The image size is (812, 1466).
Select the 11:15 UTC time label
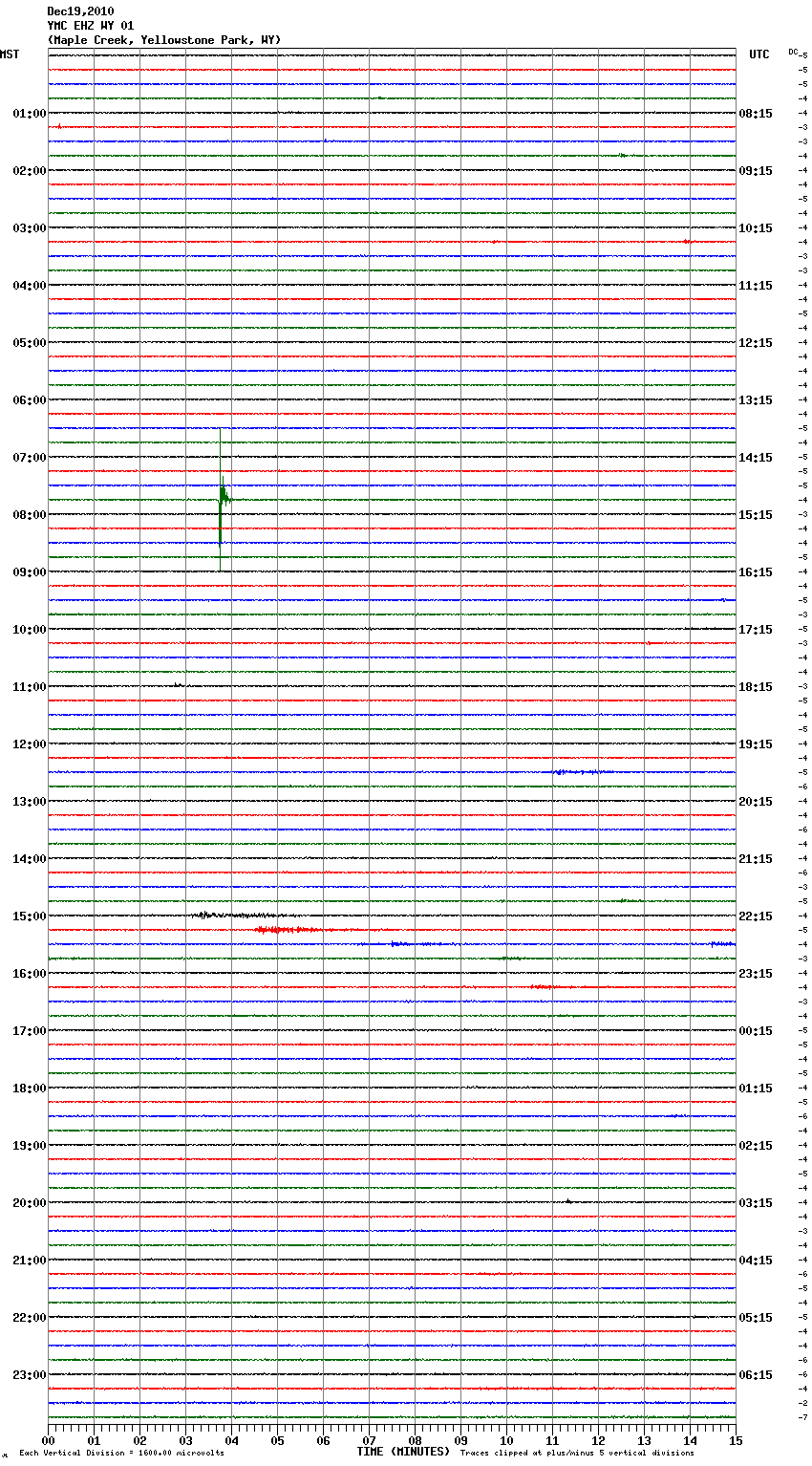[x=756, y=286]
